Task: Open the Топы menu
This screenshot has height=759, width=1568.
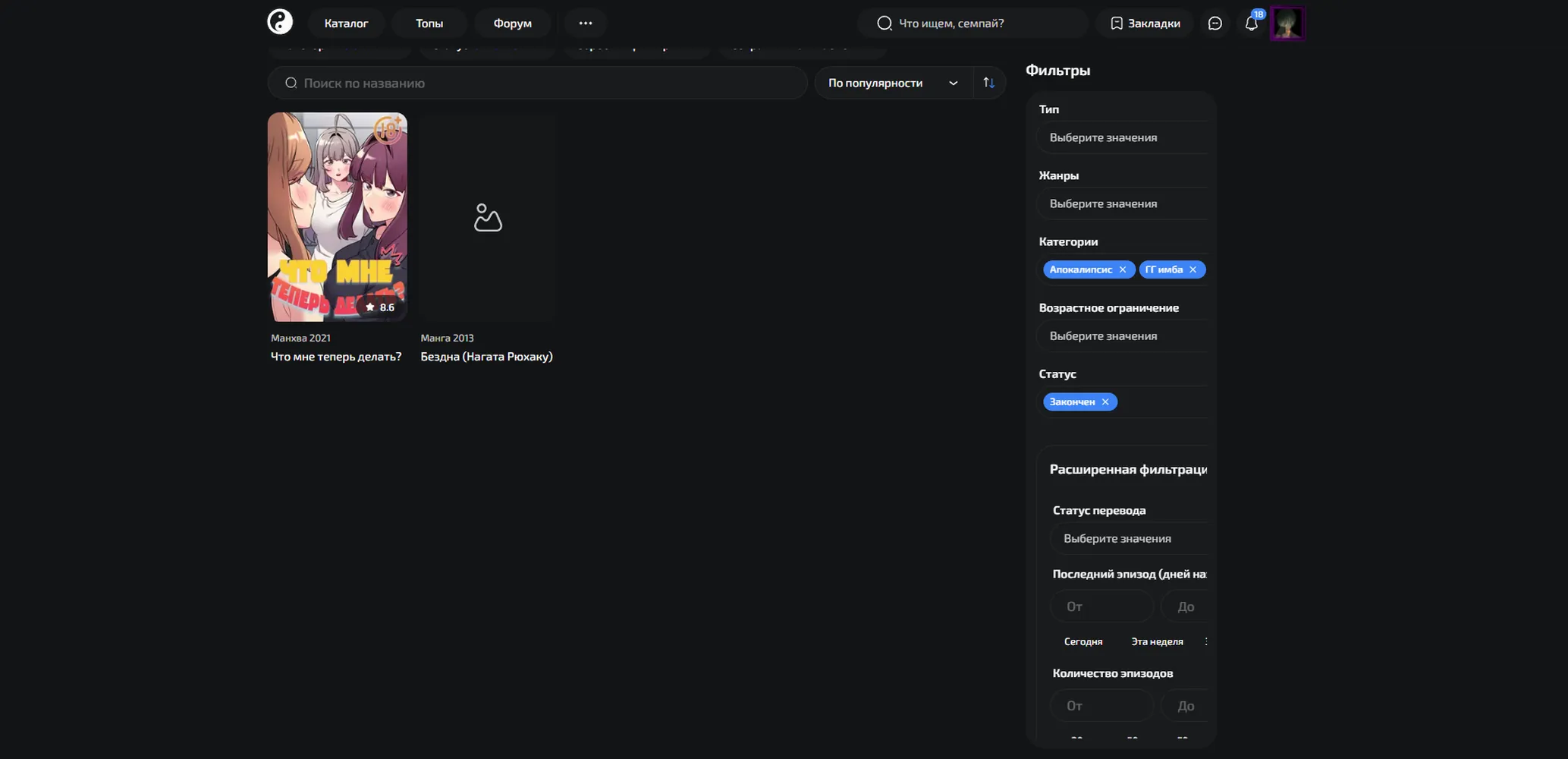Action: (429, 23)
